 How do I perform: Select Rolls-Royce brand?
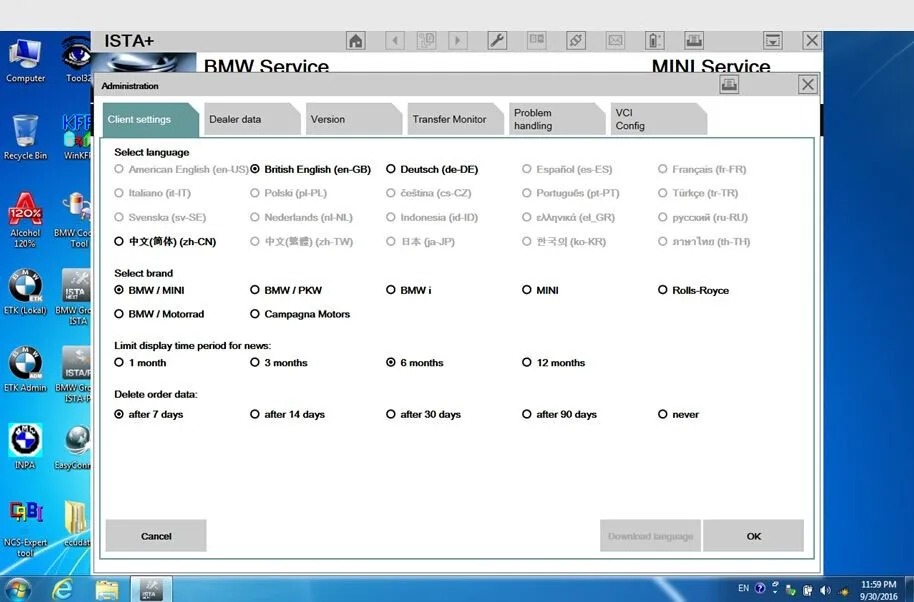tap(694, 290)
